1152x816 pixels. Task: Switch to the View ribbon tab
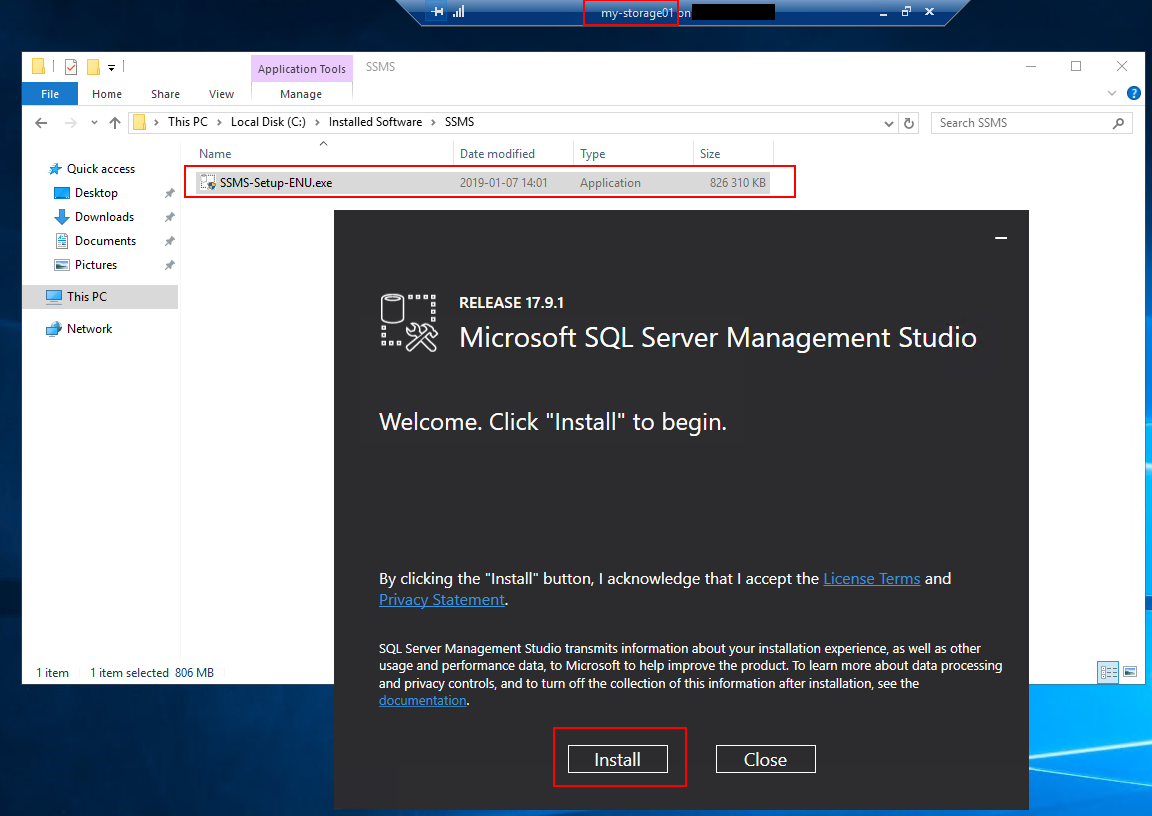(x=221, y=94)
